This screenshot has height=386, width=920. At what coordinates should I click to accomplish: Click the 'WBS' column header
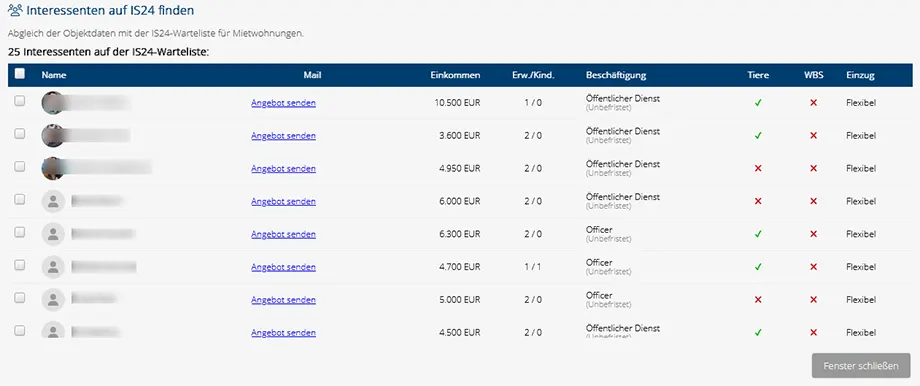pyautogui.click(x=813, y=75)
